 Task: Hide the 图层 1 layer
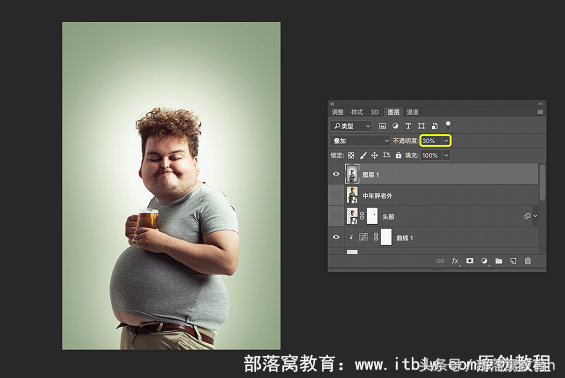point(336,174)
